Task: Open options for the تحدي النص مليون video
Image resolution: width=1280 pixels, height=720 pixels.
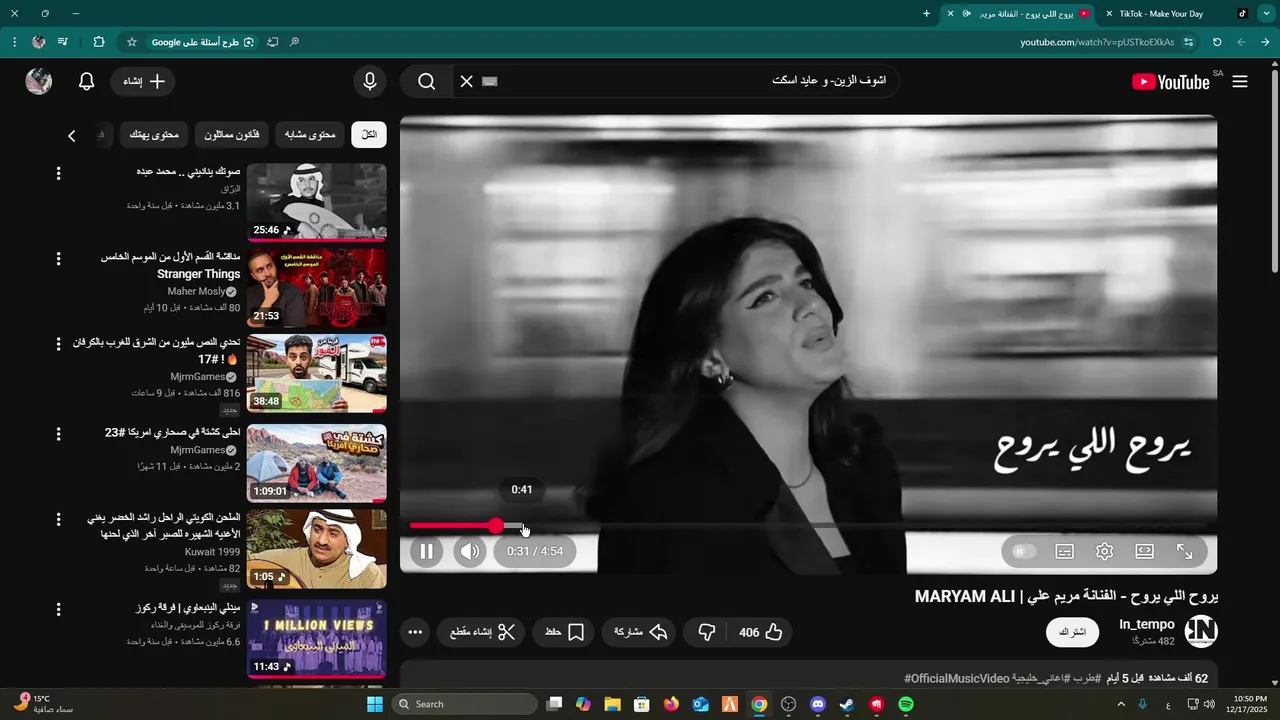Action: pyautogui.click(x=58, y=344)
